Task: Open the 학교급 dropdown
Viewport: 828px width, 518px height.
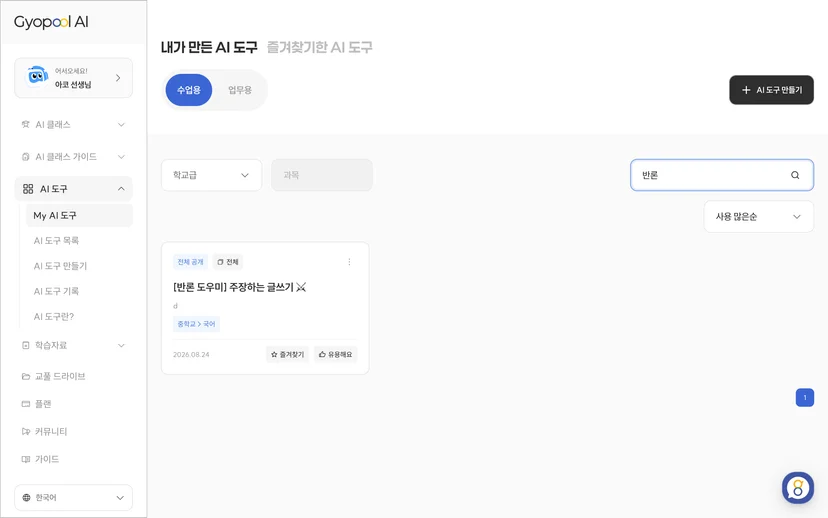Action: click(211, 175)
